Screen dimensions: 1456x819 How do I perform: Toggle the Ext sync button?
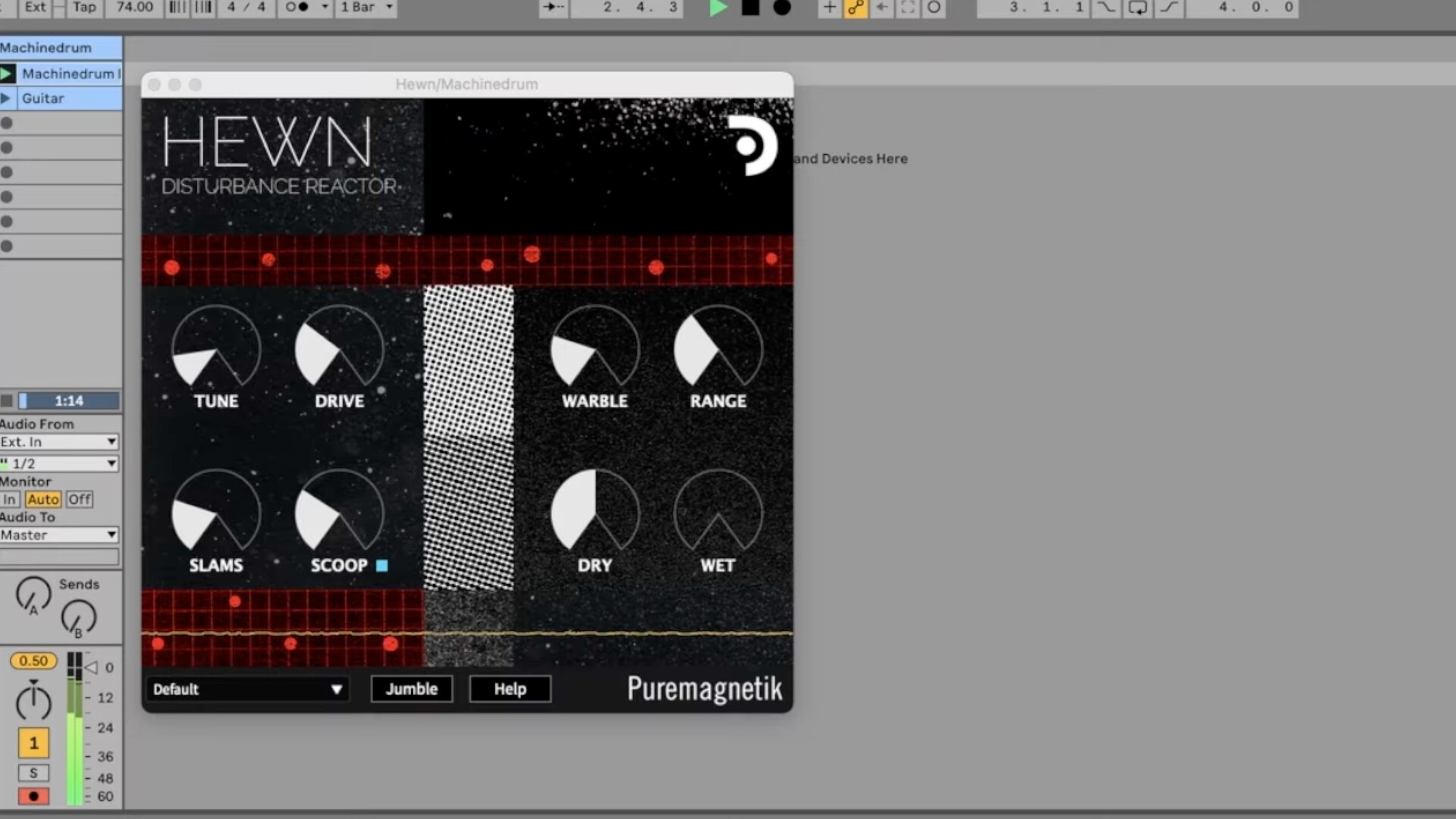coord(35,7)
